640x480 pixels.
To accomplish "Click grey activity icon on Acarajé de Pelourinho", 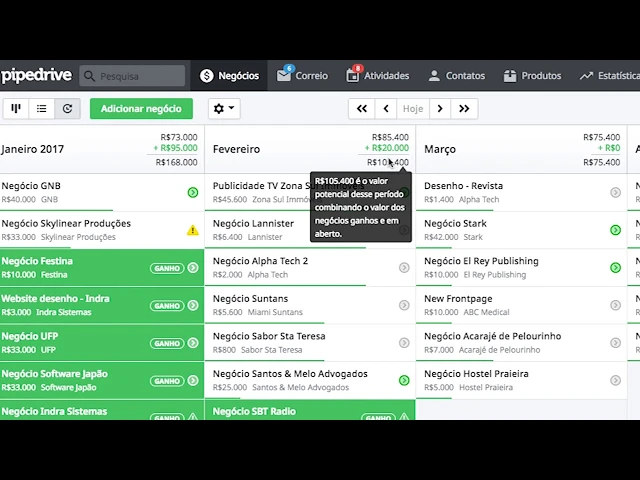I will [616, 343].
